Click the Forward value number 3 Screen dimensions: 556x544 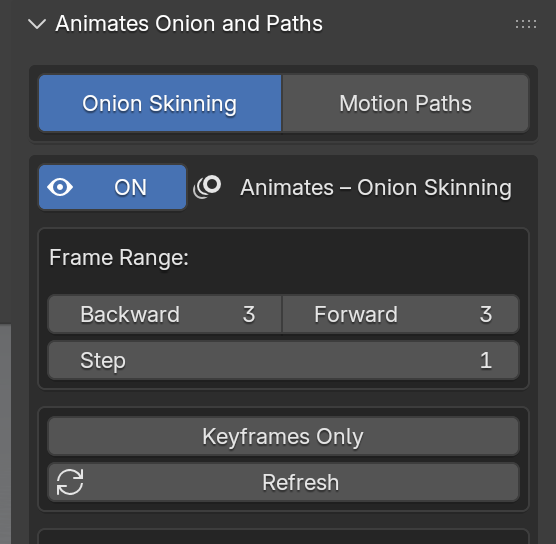click(486, 314)
